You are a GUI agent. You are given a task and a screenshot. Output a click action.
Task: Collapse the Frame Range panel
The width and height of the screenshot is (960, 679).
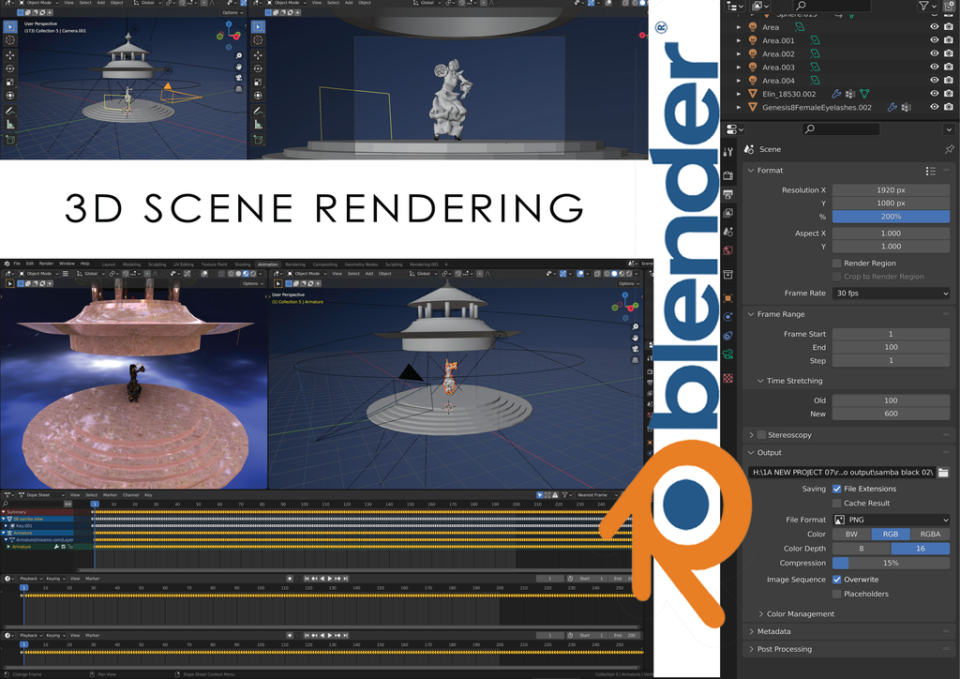tap(751, 314)
